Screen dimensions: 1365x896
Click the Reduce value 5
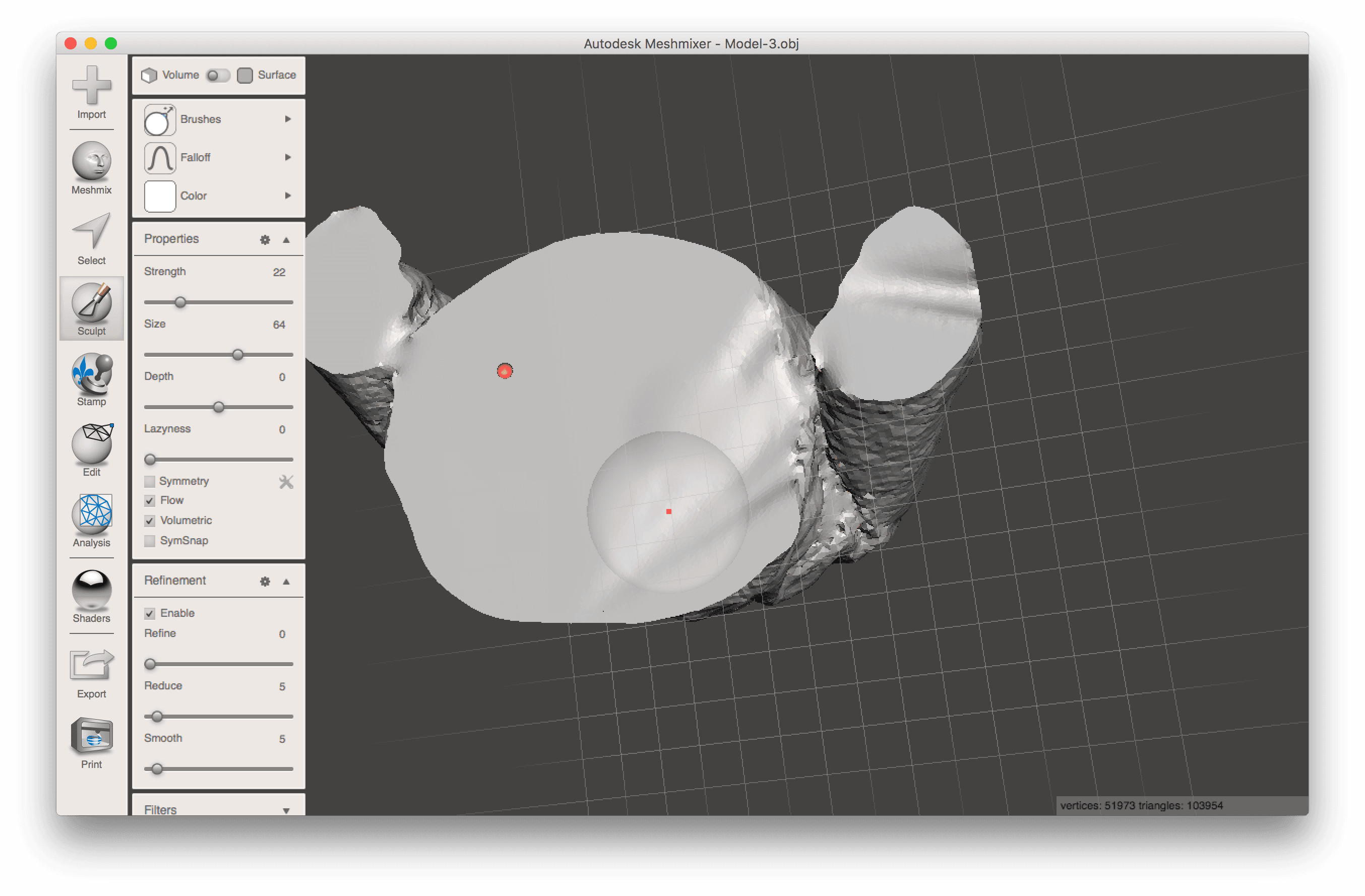[x=282, y=687]
